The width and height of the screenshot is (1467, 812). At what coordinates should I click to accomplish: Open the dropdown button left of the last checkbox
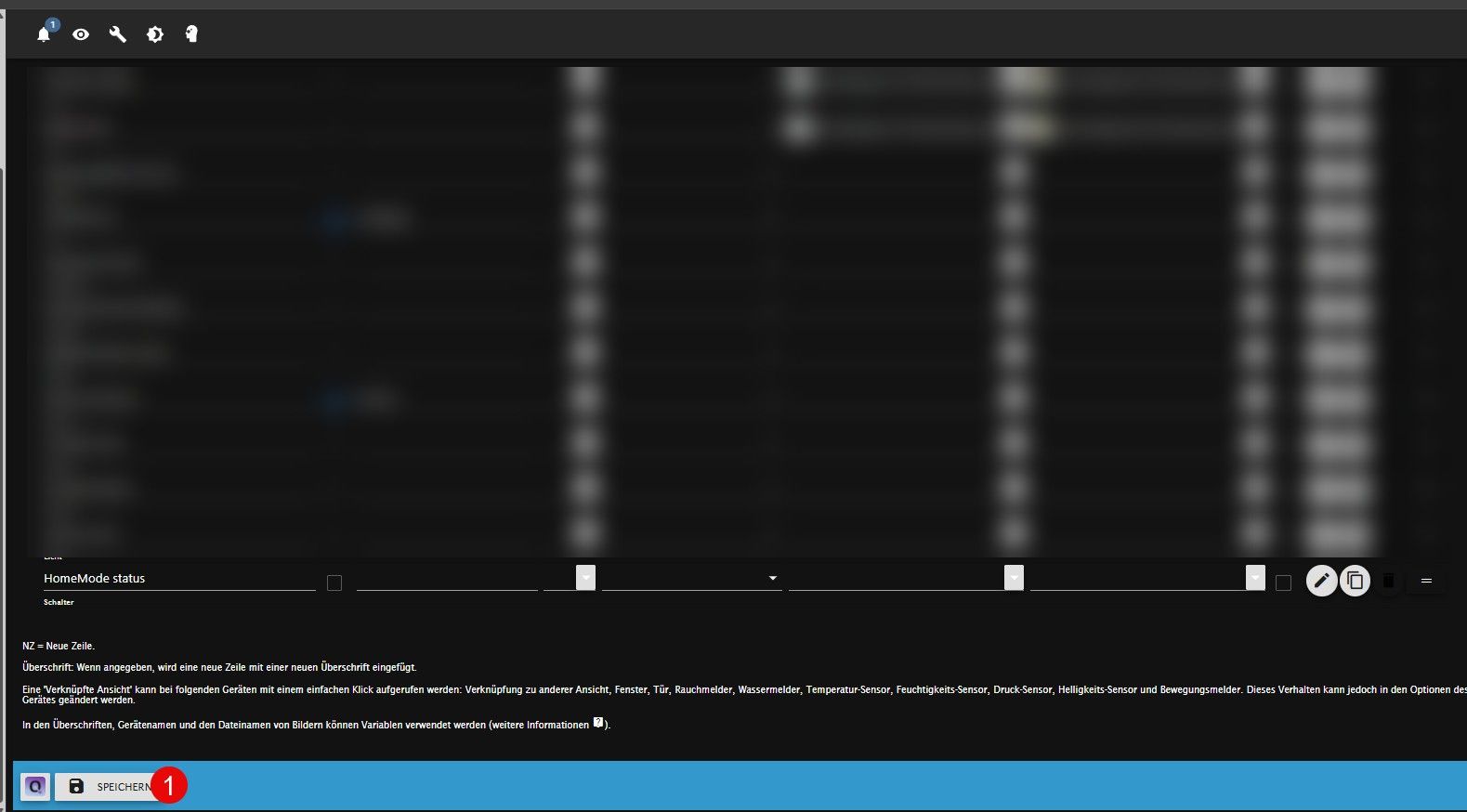pyautogui.click(x=1255, y=577)
